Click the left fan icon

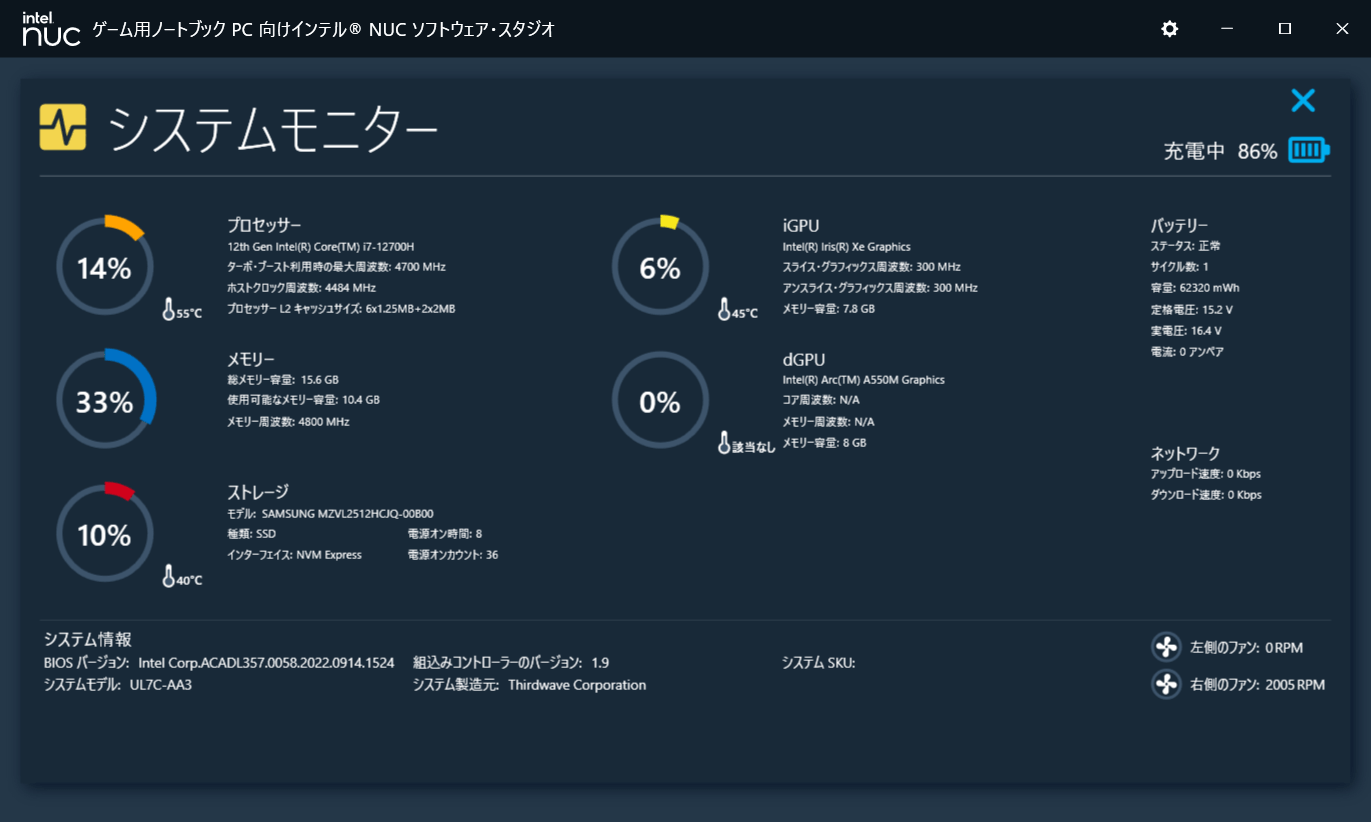point(1166,647)
